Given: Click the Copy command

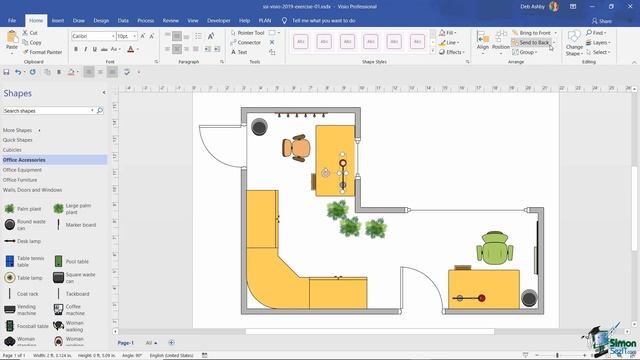Looking at the screenshot, I should tap(32, 42).
